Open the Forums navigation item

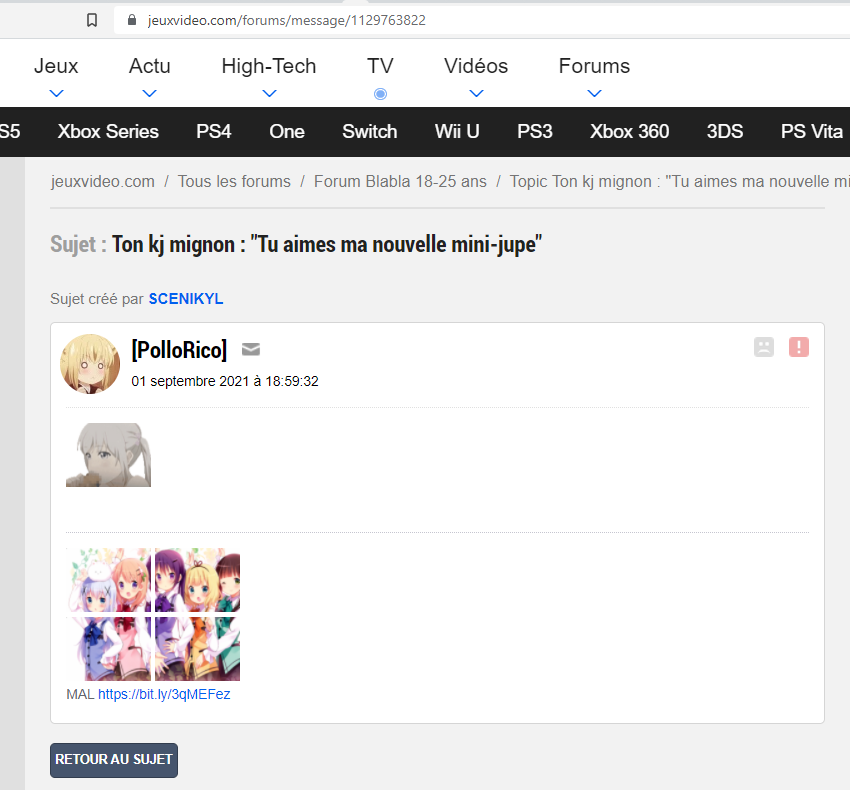[595, 66]
